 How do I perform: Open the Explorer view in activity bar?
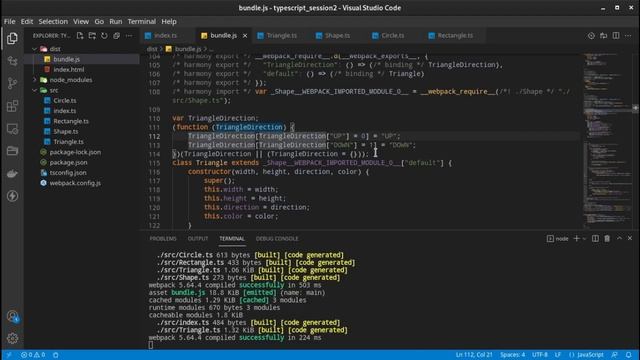pos(12,38)
